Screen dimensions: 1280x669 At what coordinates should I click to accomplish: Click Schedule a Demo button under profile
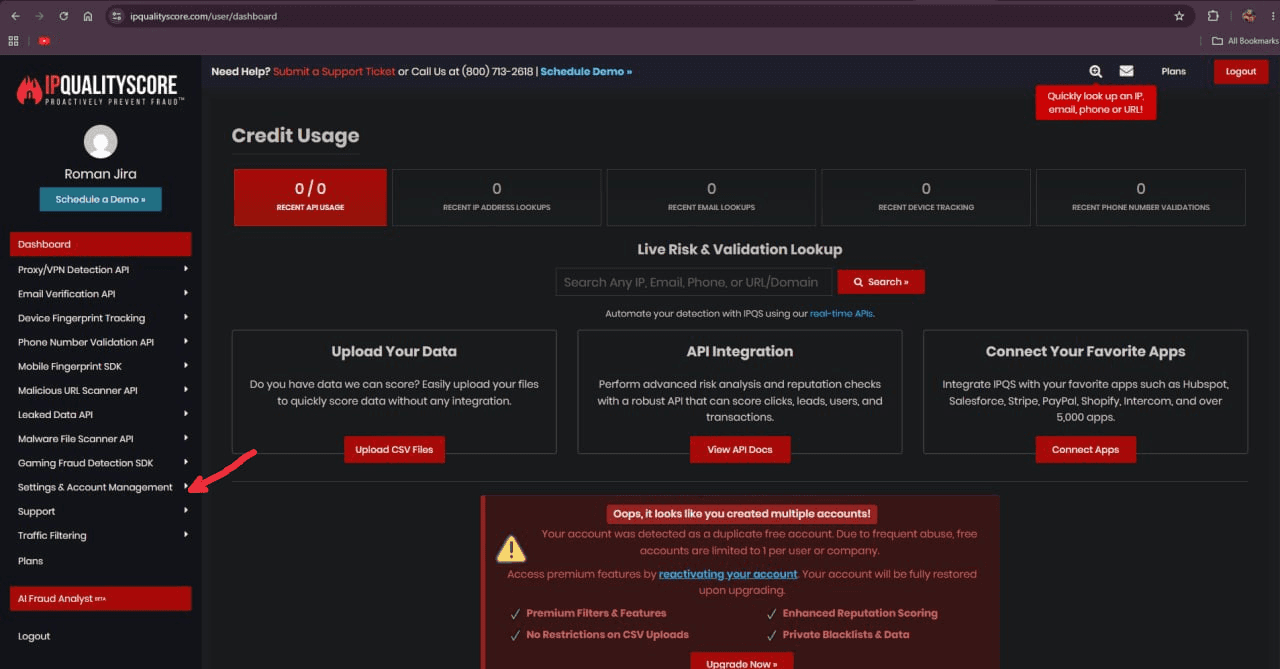(100, 199)
